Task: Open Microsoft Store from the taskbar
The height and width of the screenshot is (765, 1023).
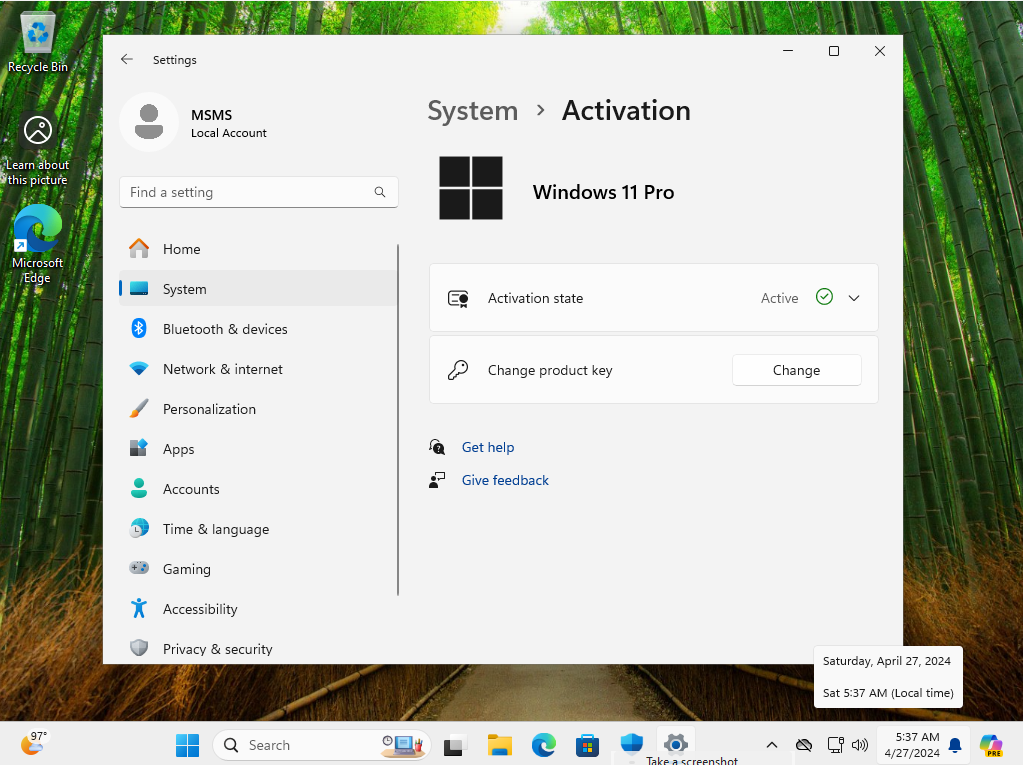Action: click(x=587, y=745)
